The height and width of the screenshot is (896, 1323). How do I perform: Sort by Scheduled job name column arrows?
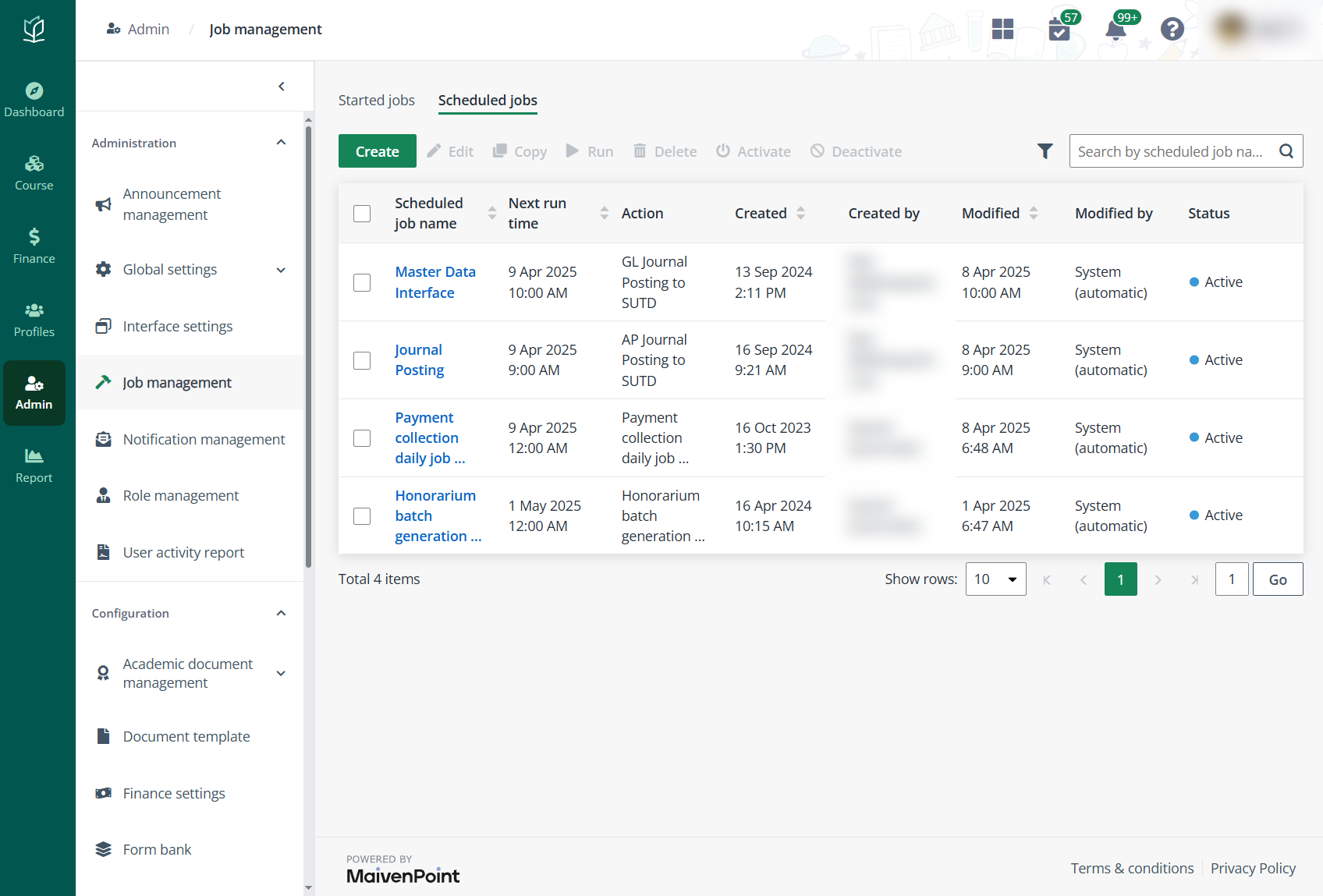tap(492, 213)
